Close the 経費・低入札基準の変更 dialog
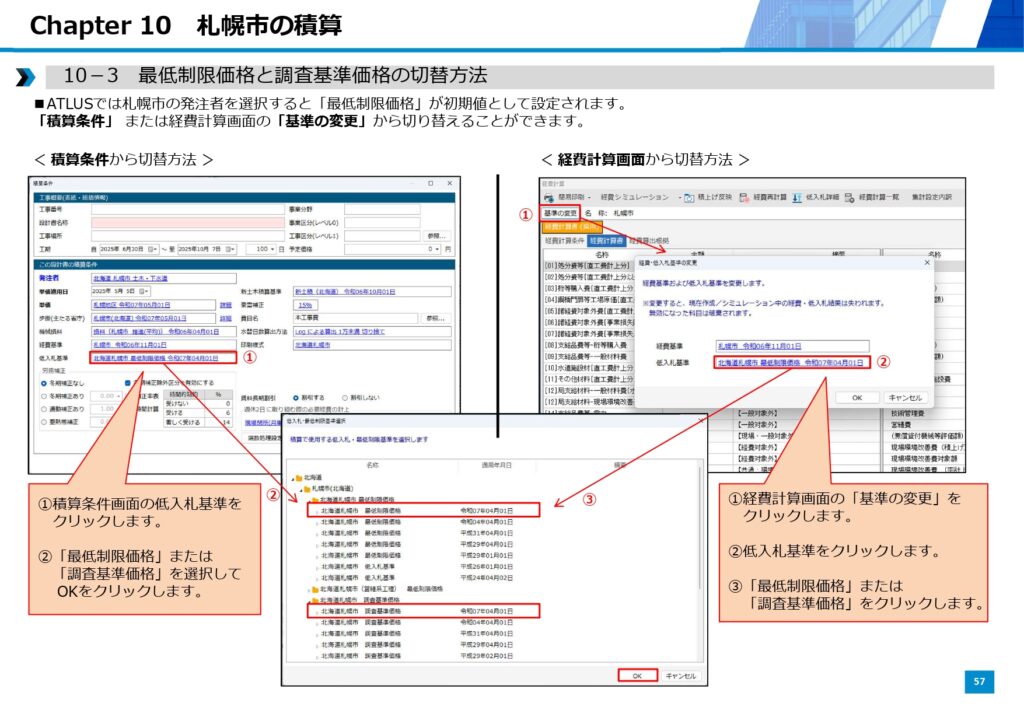This screenshot has height=724, width=1024. (927, 263)
